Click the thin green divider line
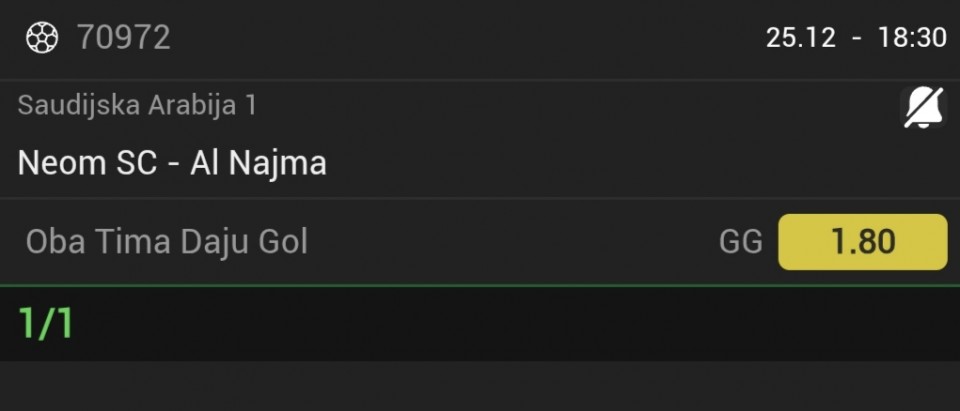This screenshot has width=960, height=411. [480, 286]
